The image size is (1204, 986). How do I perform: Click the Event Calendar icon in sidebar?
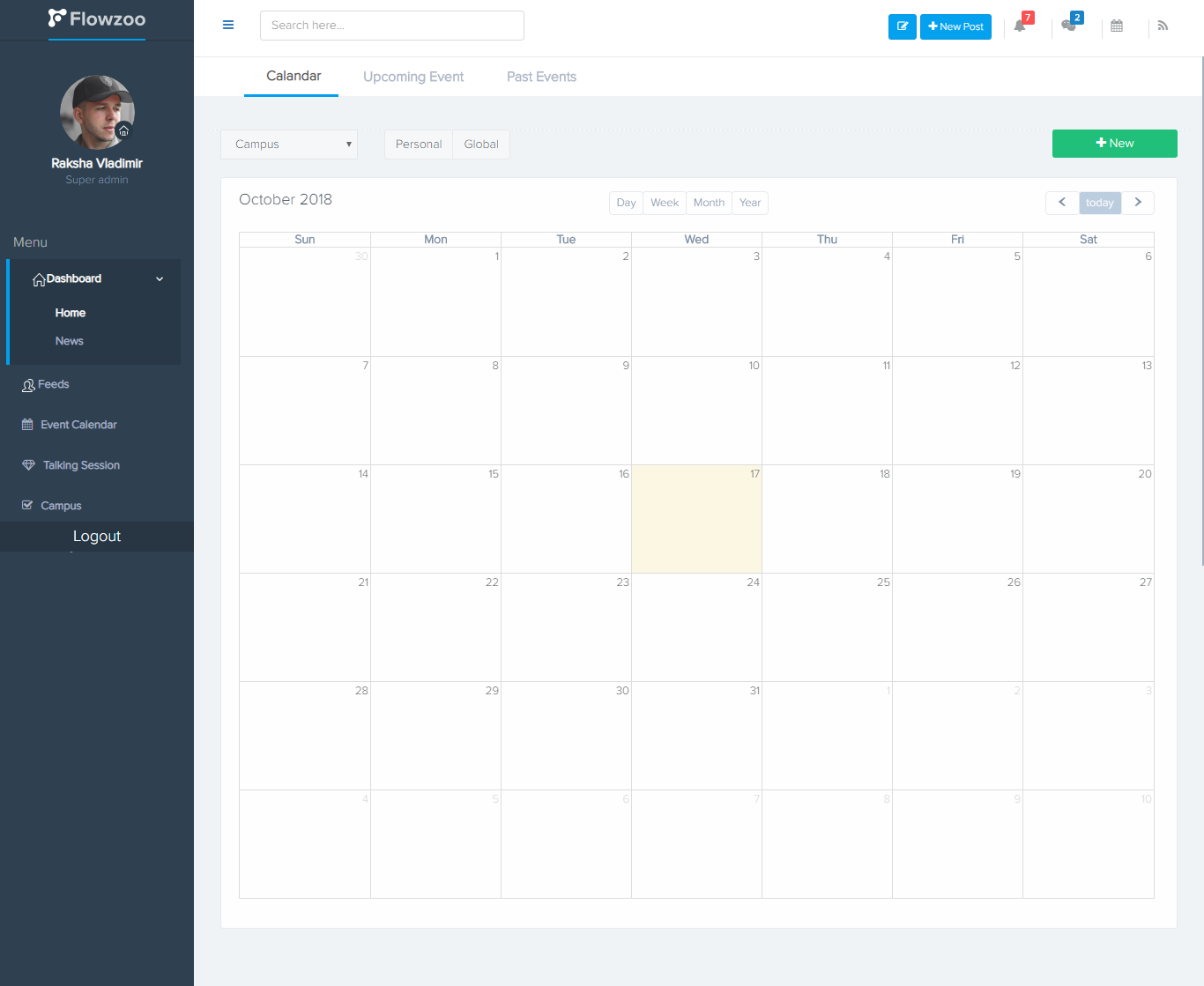point(27,425)
